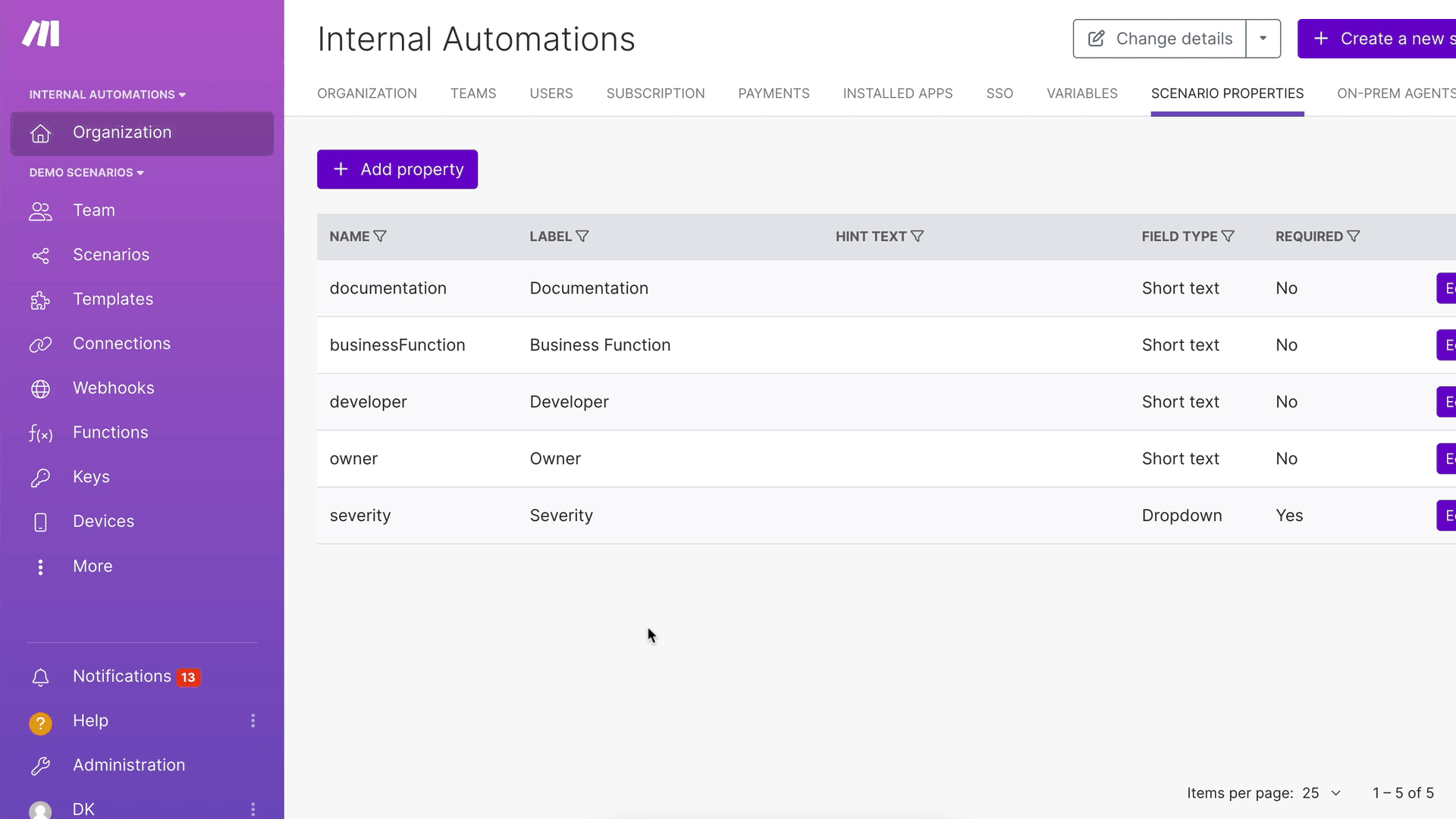Image resolution: width=1456 pixels, height=819 pixels.
Task: Click the Change details button
Action: [x=1159, y=39]
